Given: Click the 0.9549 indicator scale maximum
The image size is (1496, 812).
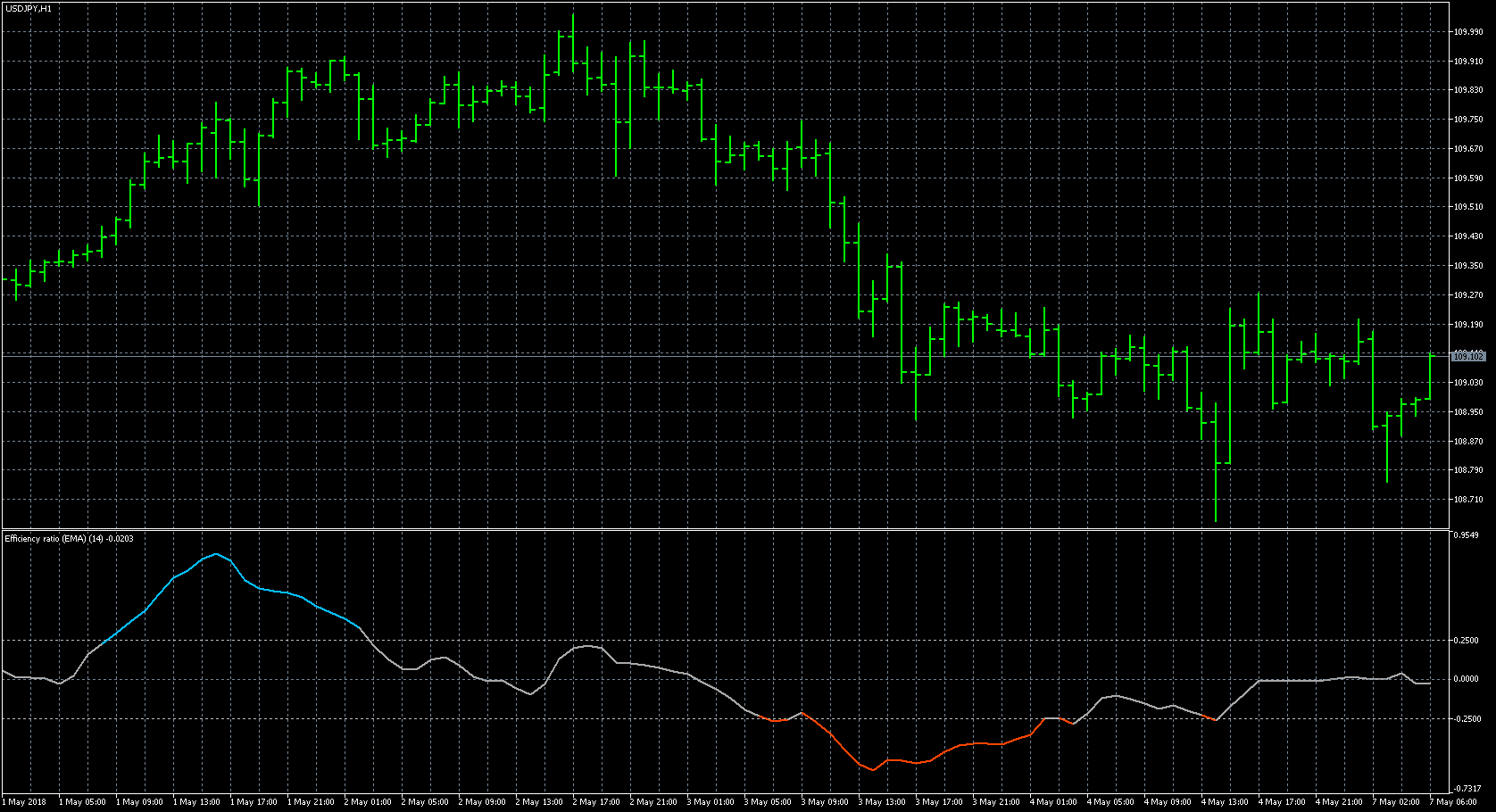Looking at the screenshot, I should 1467,535.
